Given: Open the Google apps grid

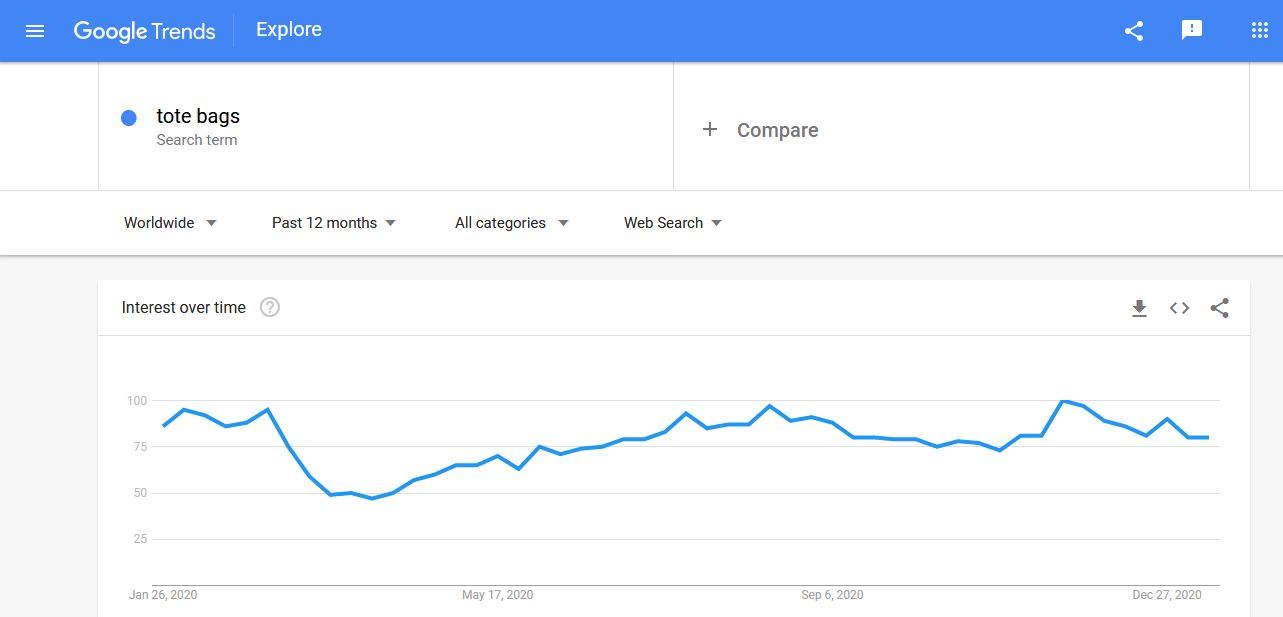Looking at the screenshot, I should click(1260, 30).
